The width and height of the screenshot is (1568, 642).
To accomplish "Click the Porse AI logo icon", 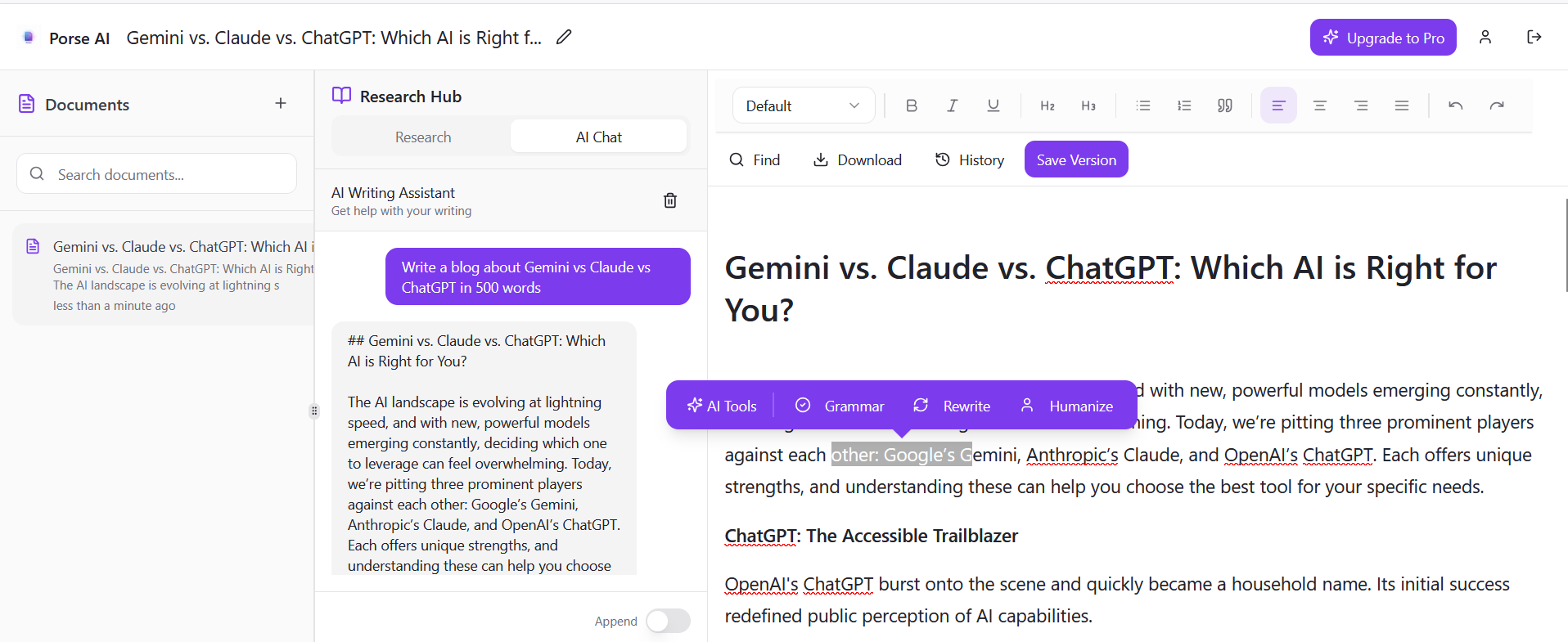I will tap(29, 38).
